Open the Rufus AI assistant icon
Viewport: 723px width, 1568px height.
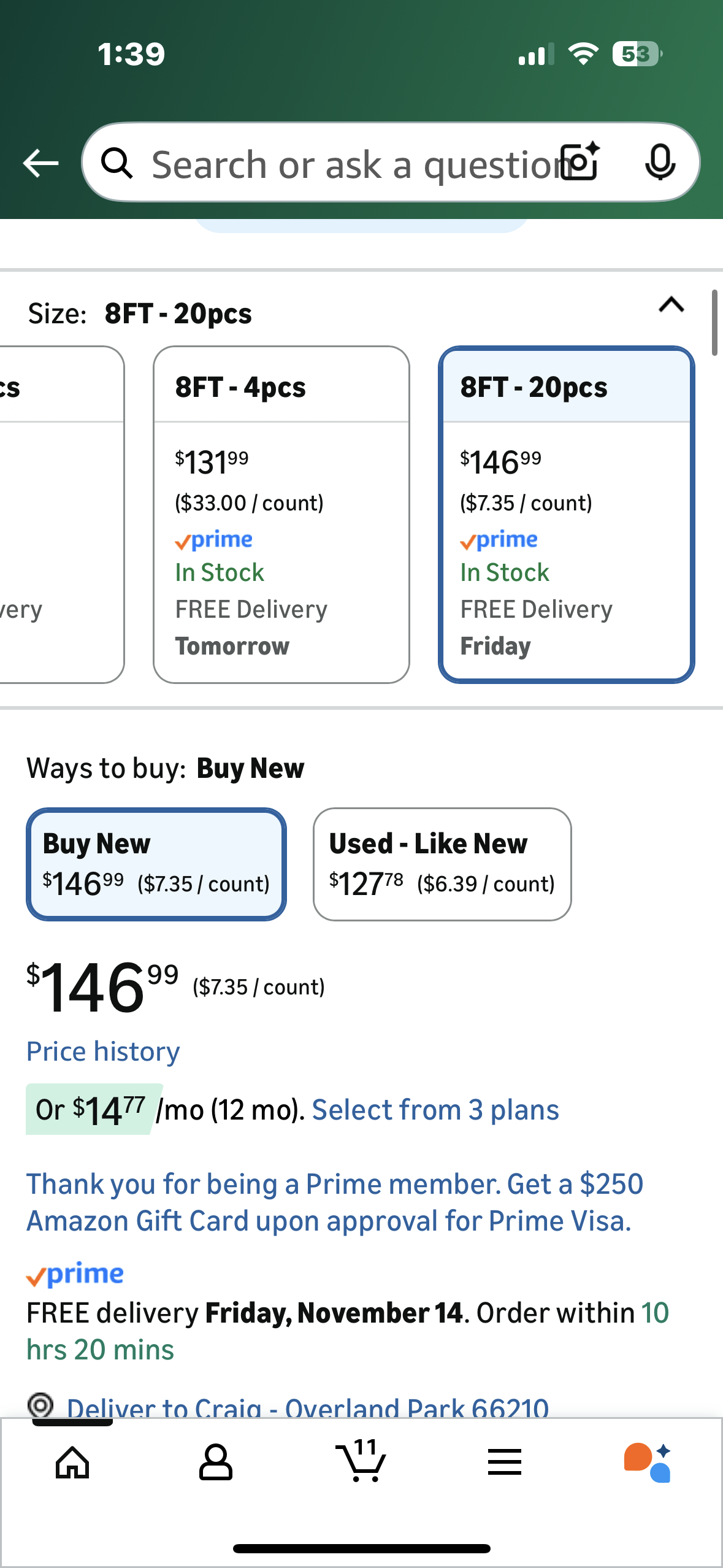click(648, 1462)
